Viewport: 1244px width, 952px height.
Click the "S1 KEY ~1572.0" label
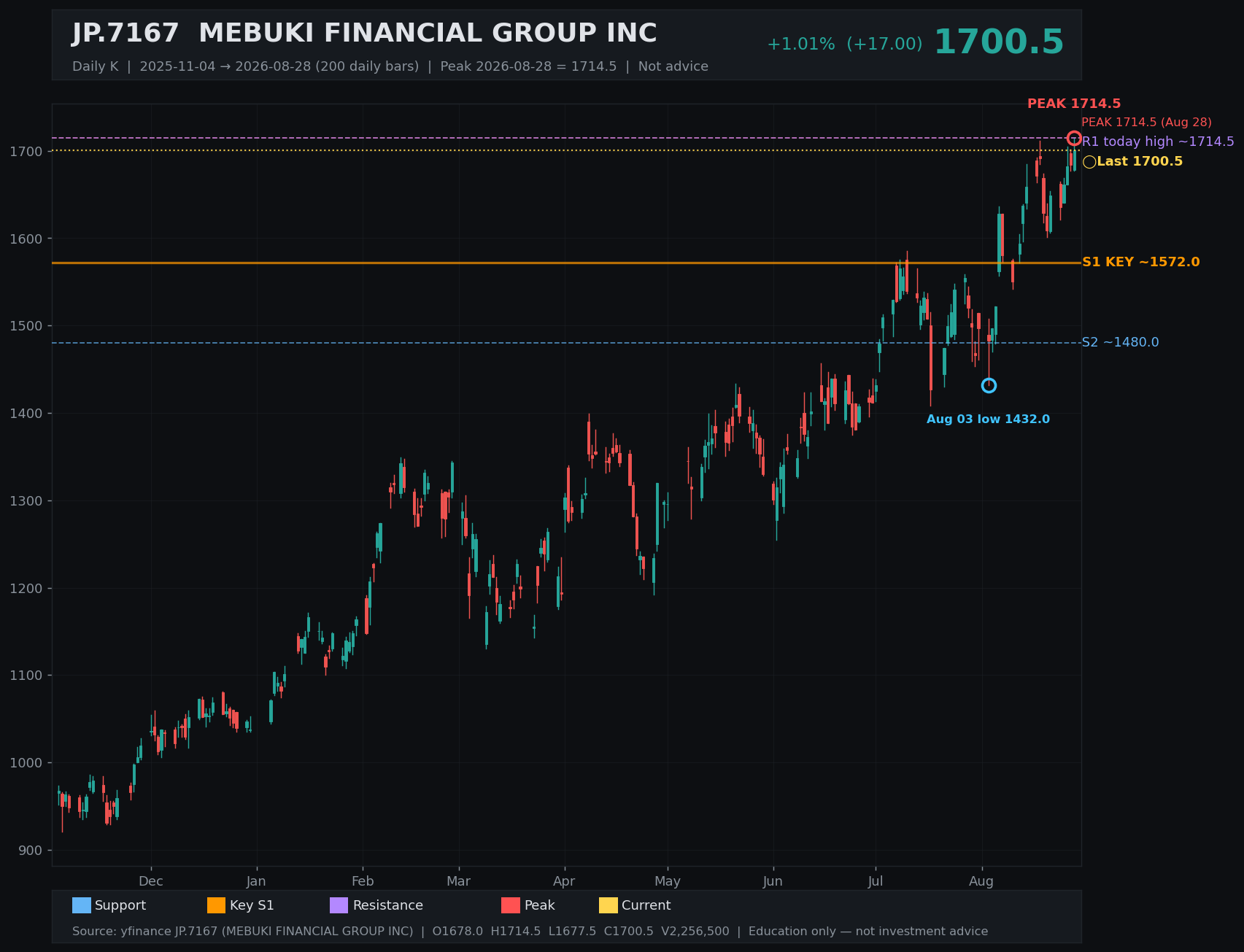(x=1141, y=263)
